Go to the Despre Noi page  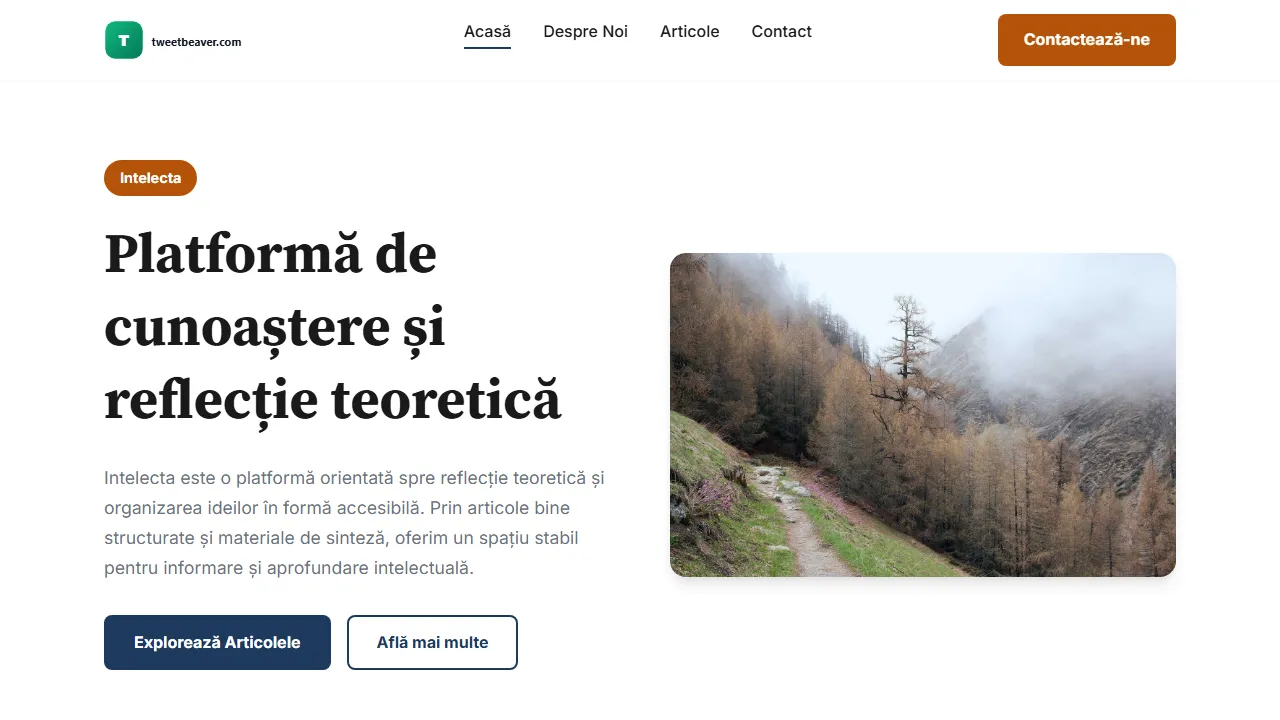[585, 32]
